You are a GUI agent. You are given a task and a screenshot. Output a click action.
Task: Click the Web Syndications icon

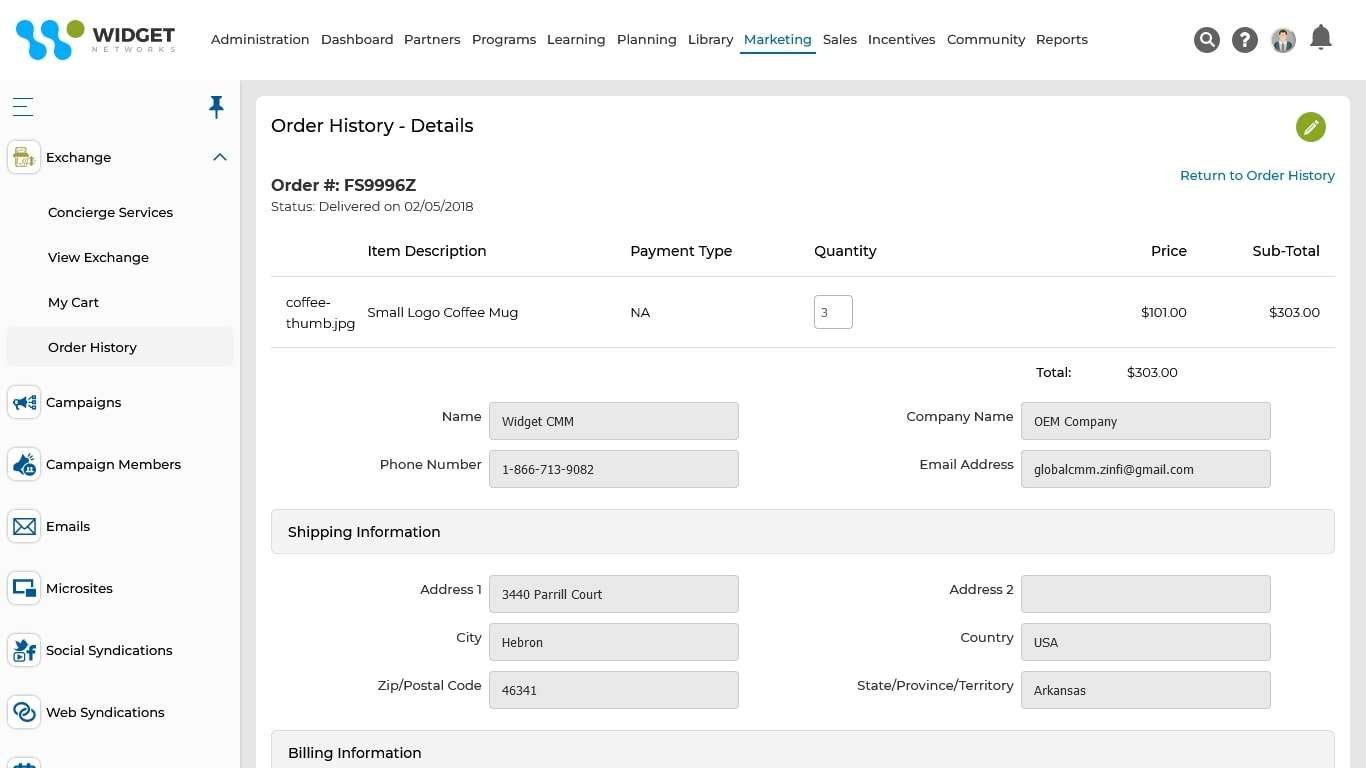click(x=23, y=712)
